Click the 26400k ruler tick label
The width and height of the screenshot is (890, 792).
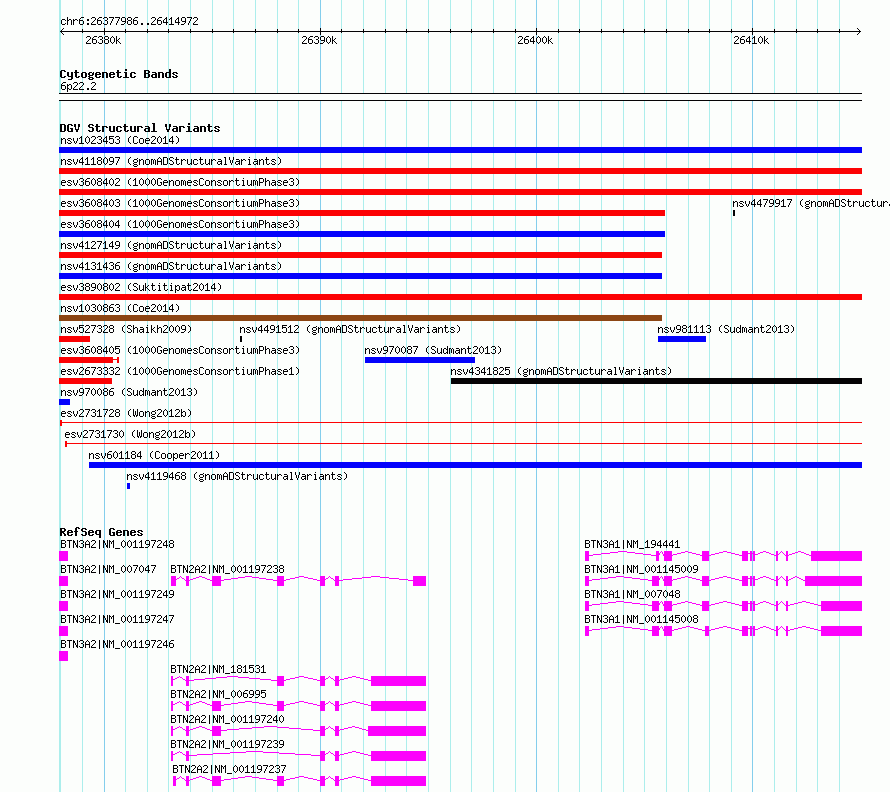click(535, 40)
